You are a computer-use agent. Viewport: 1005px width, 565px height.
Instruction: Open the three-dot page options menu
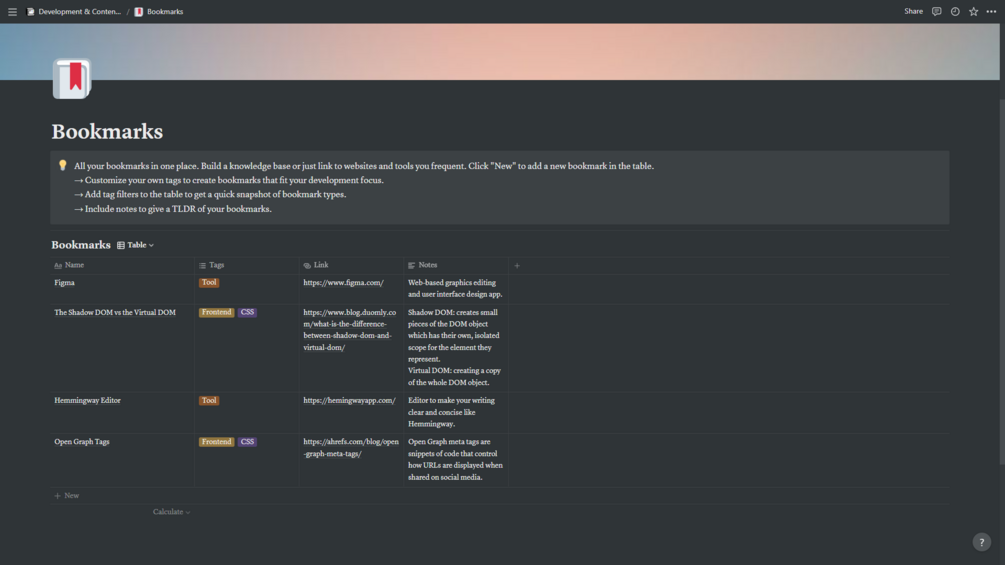[x=991, y=12]
